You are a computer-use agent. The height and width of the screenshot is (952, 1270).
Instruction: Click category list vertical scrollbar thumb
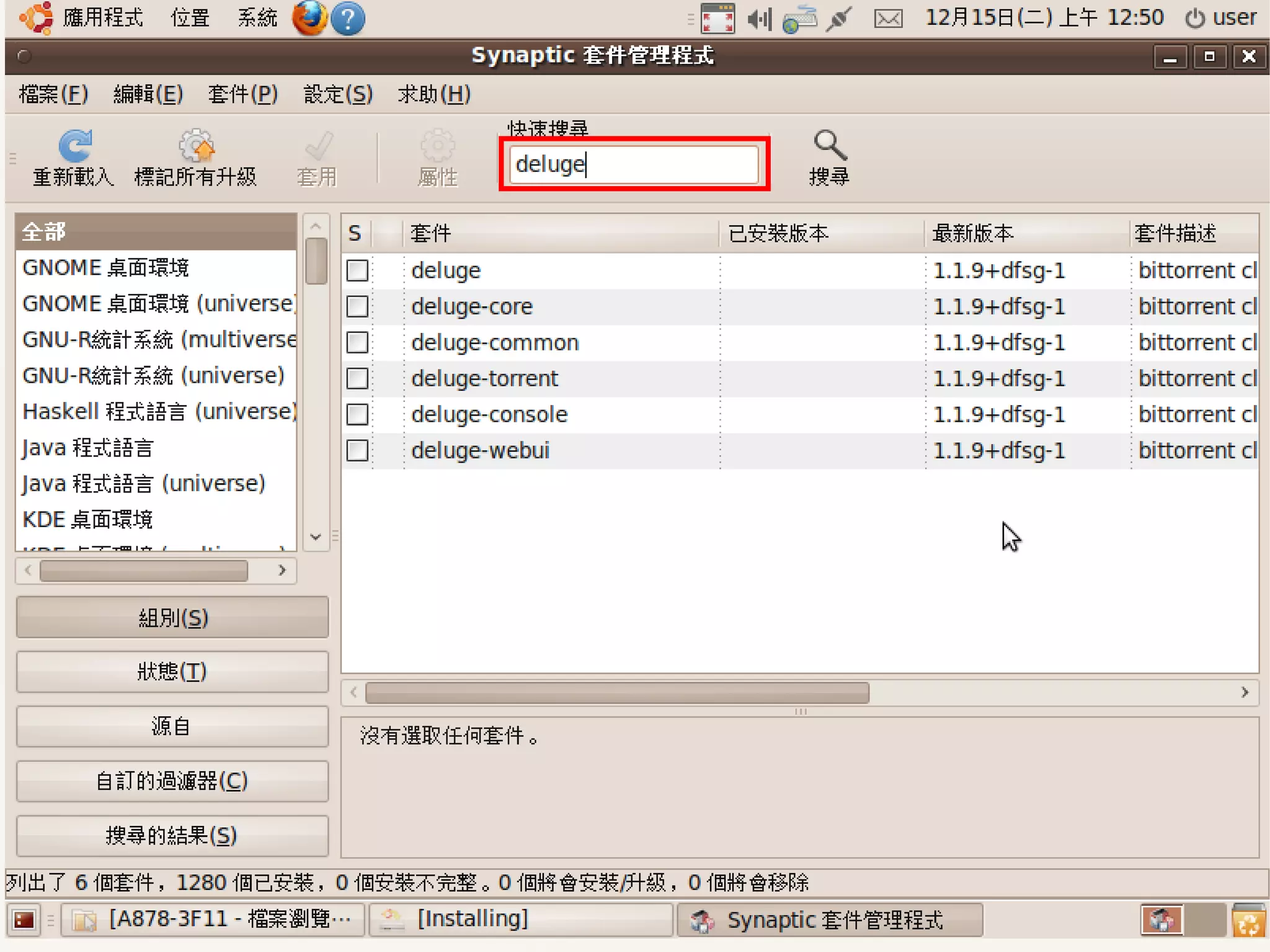(x=316, y=260)
